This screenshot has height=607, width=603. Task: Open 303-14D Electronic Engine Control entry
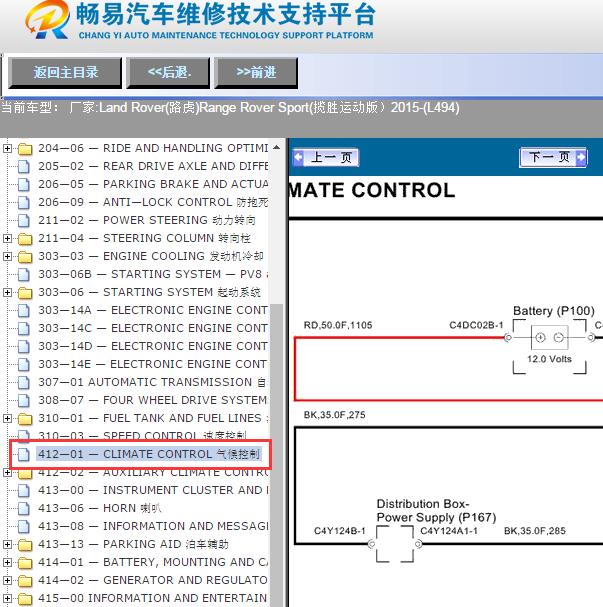click(153, 346)
